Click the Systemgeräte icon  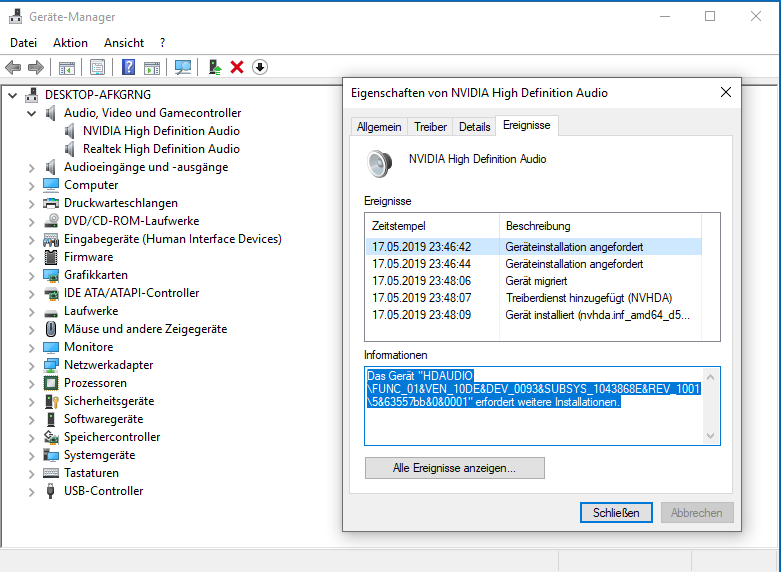tap(51, 455)
